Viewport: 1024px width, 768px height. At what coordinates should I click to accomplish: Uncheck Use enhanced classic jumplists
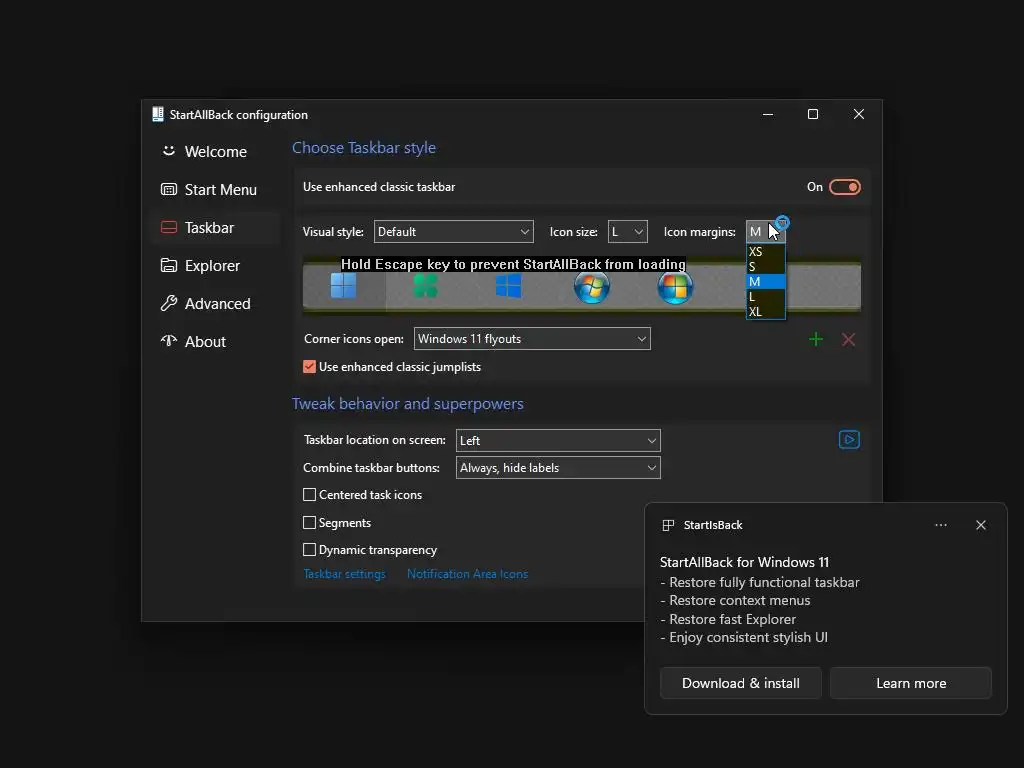tap(310, 367)
